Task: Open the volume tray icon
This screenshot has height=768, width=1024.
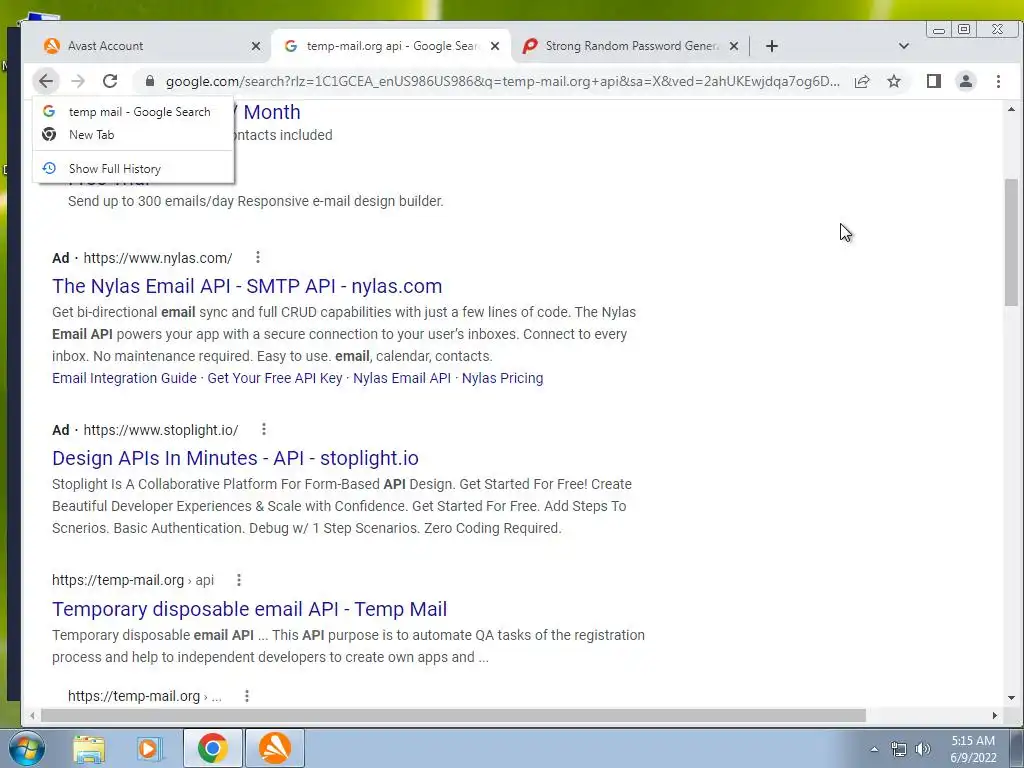Action: tap(922, 749)
